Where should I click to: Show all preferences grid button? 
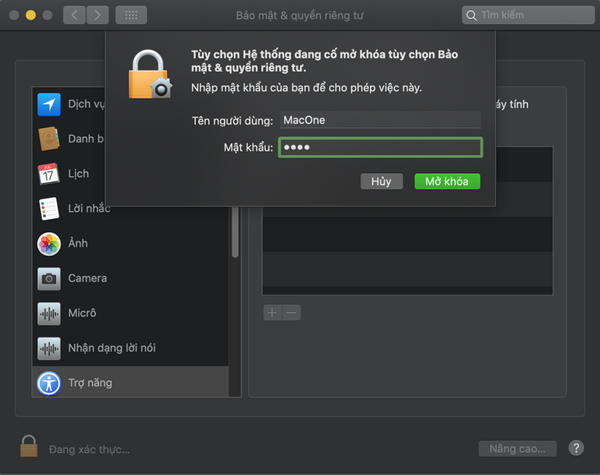pyautogui.click(x=131, y=15)
